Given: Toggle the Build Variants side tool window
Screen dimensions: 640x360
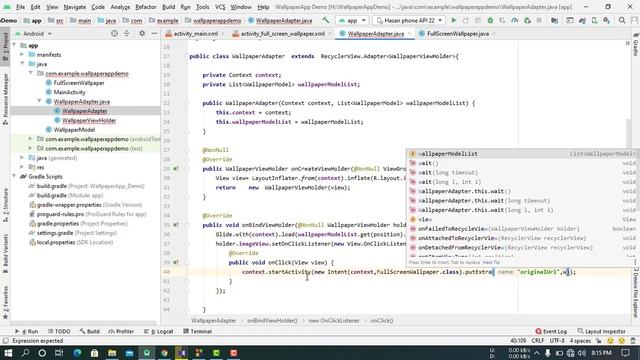Looking at the screenshot, I should (5, 253).
